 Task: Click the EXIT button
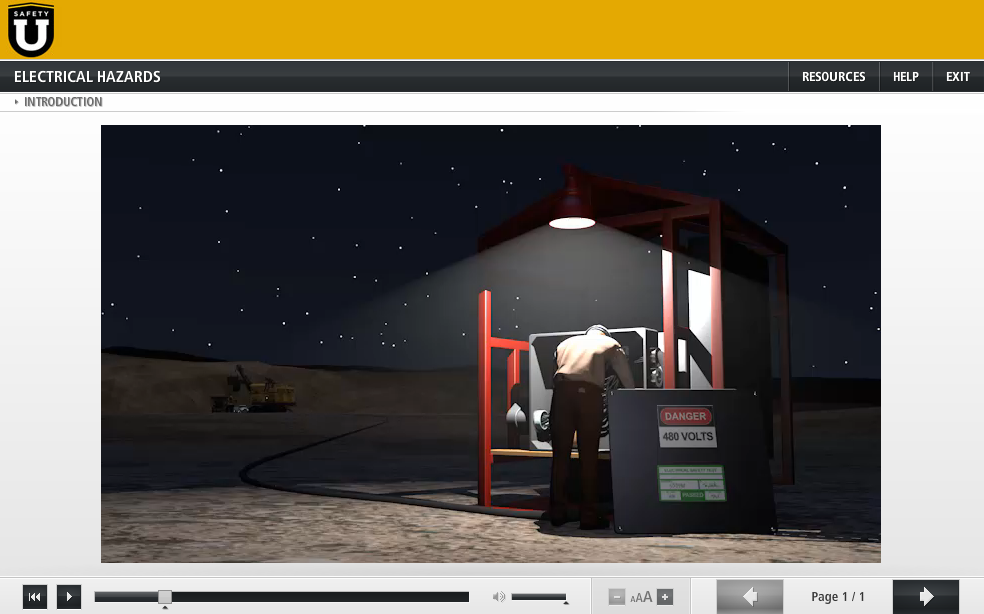pos(958,77)
